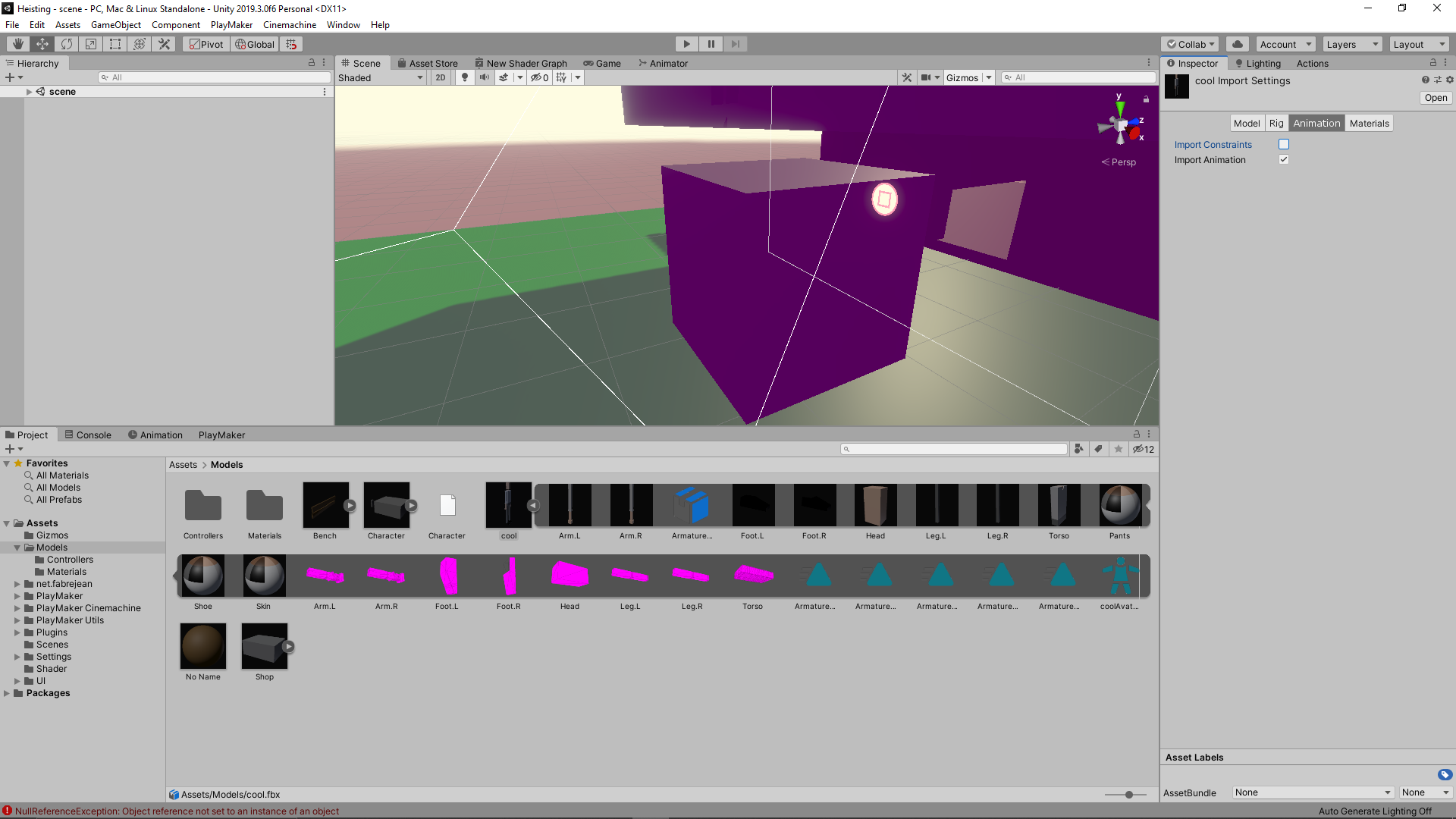
Task: Expand the PlayMaker folder in tree
Action: [17, 596]
